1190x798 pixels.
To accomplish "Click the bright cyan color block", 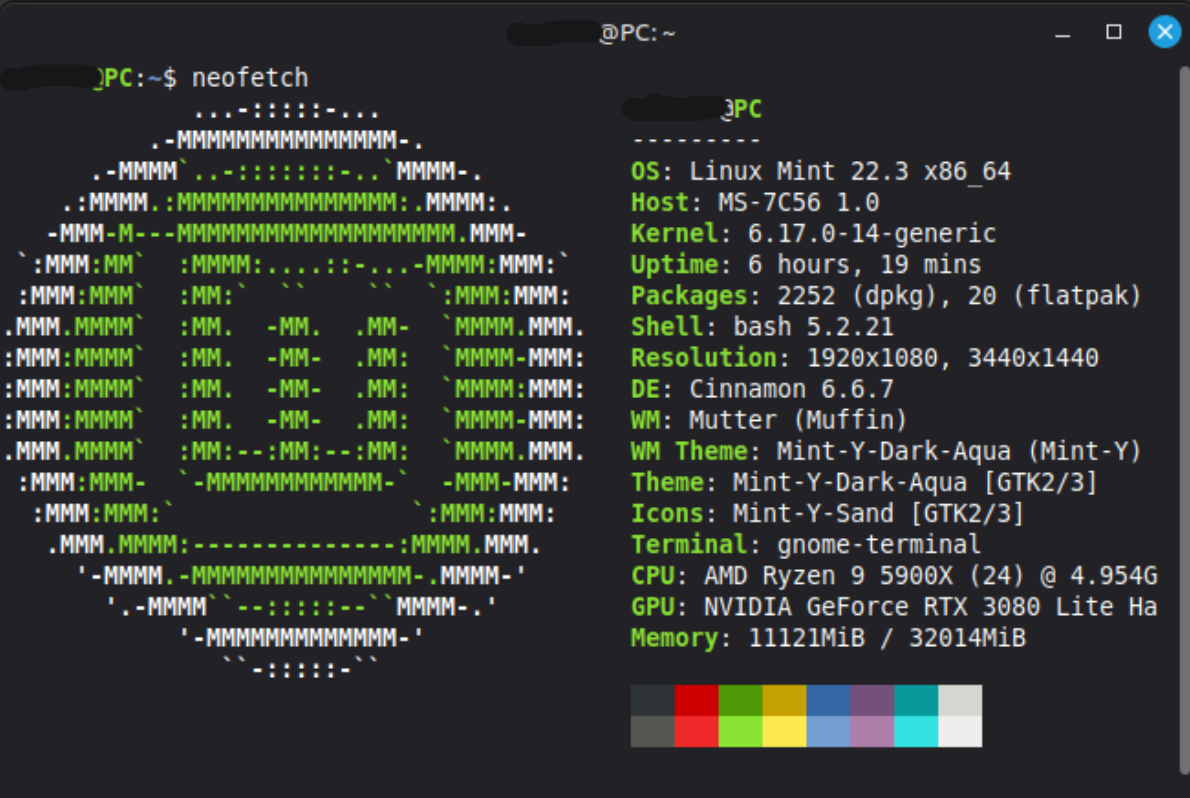I will [x=917, y=732].
